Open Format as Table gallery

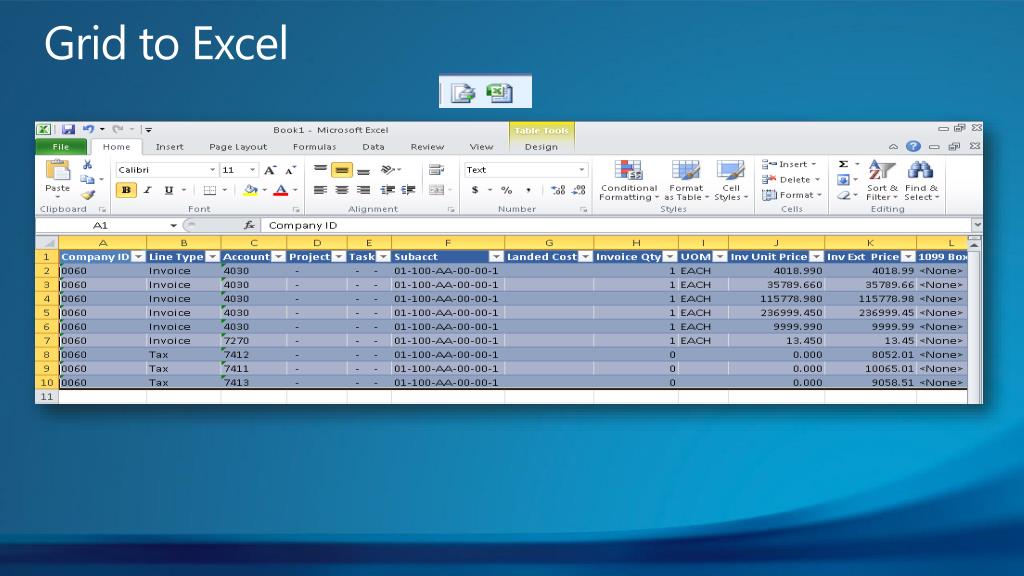point(686,181)
